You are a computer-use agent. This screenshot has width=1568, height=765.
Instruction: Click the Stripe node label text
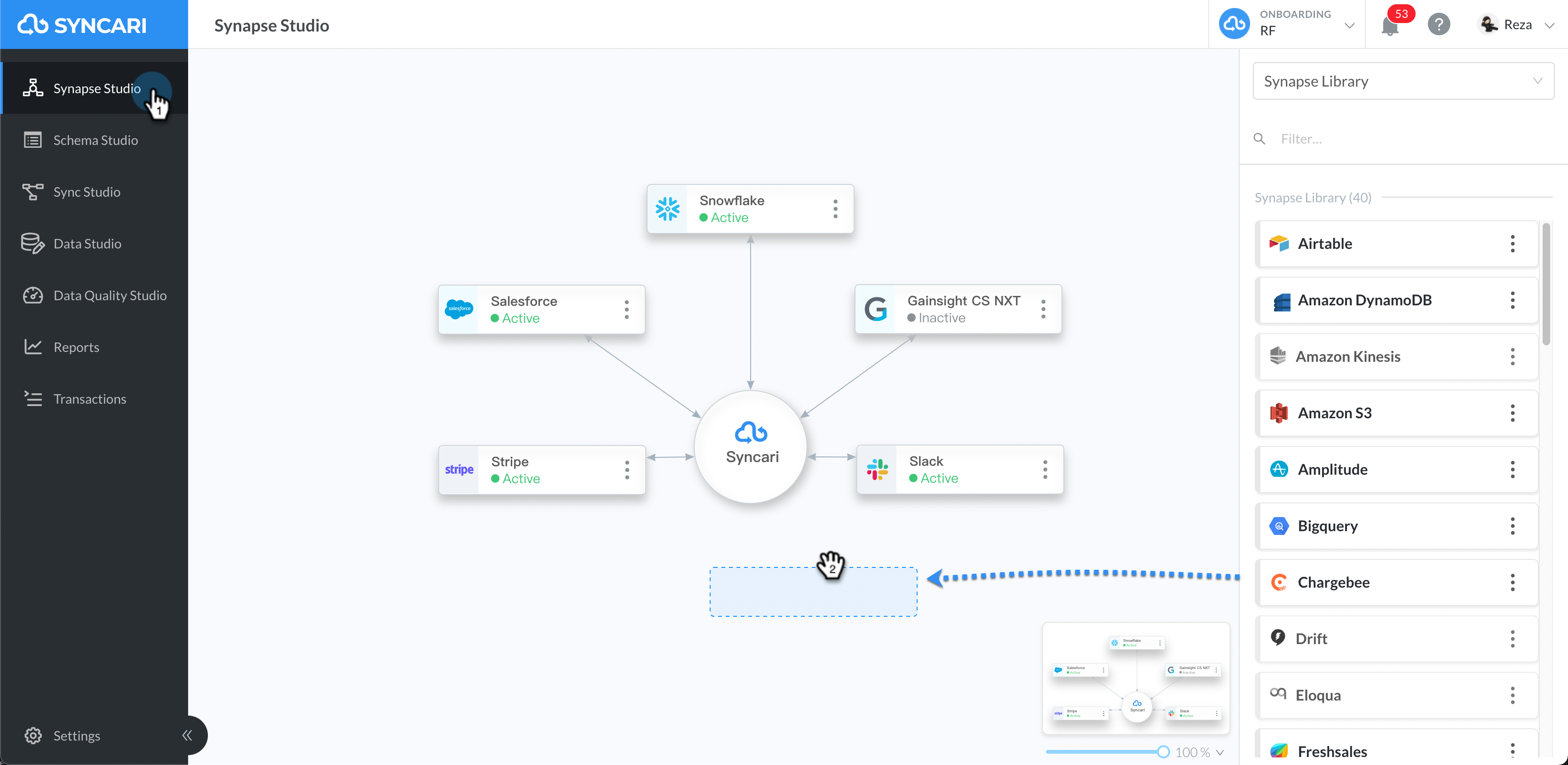point(509,462)
